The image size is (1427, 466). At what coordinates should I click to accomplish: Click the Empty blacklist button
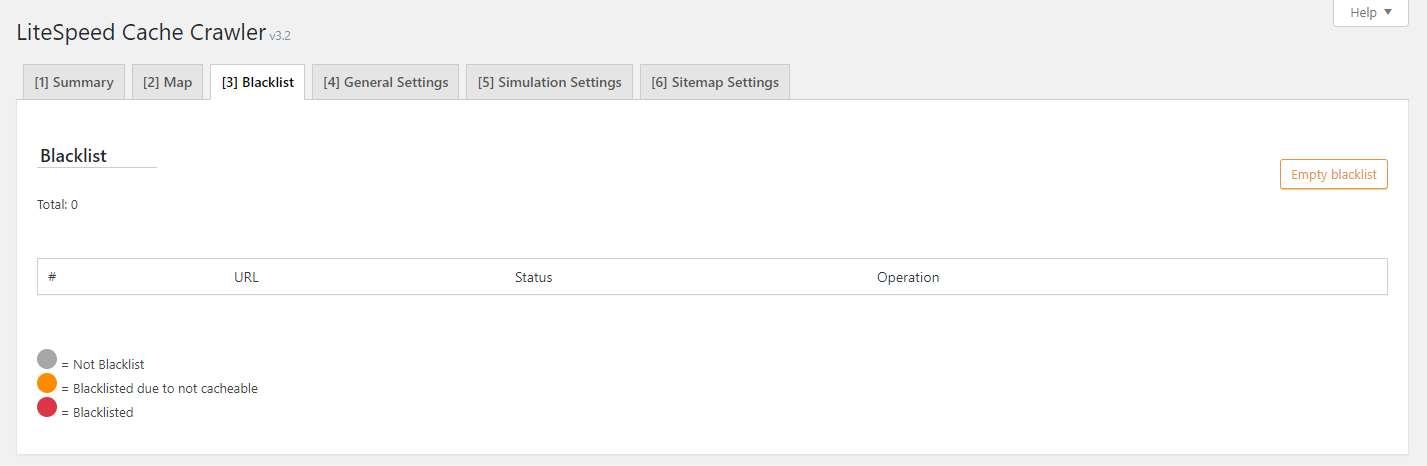(1334, 174)
